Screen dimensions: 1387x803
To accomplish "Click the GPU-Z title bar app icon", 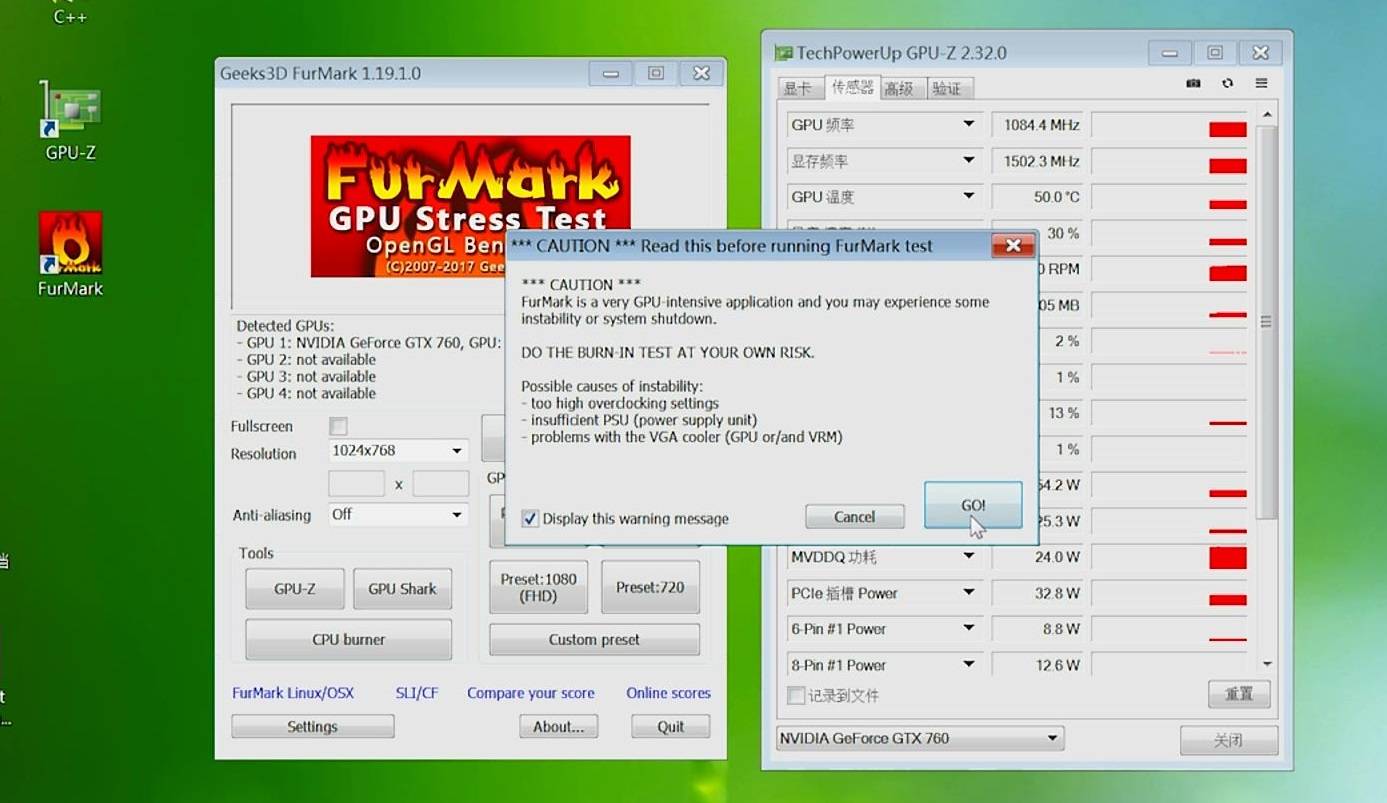I will 784,53.
